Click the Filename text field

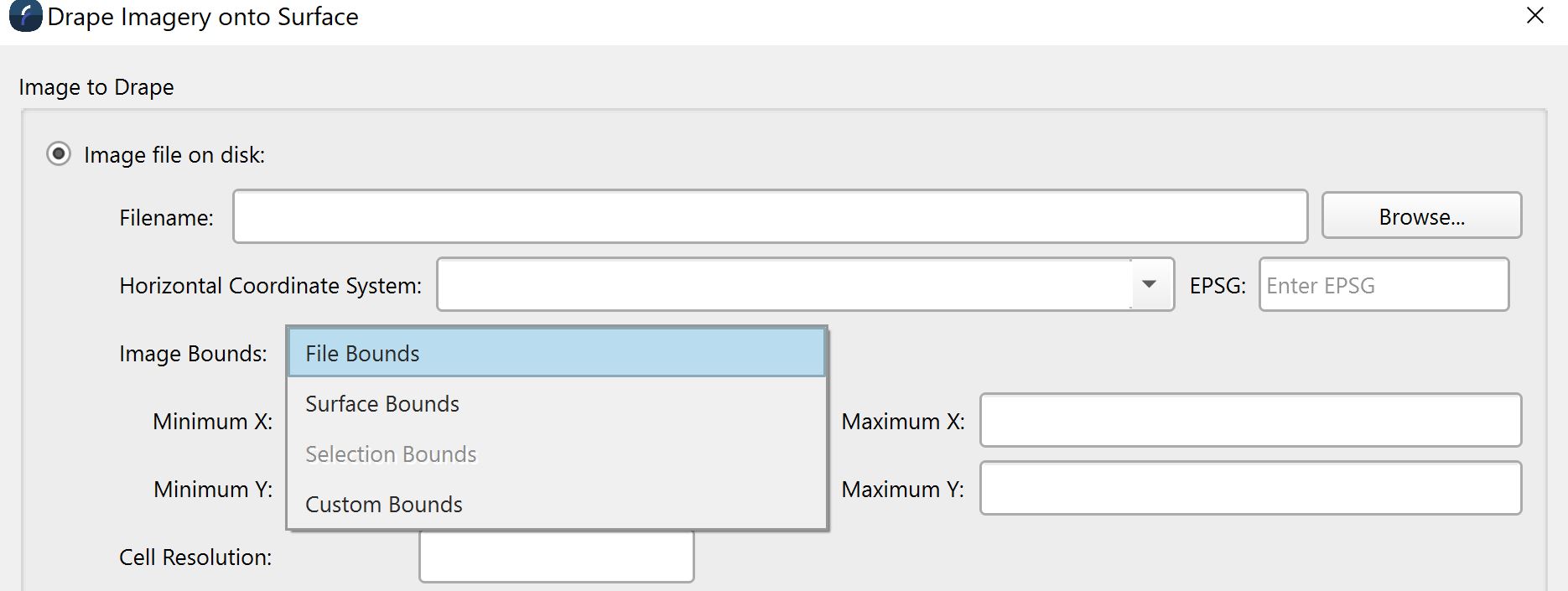pos(770,217)
